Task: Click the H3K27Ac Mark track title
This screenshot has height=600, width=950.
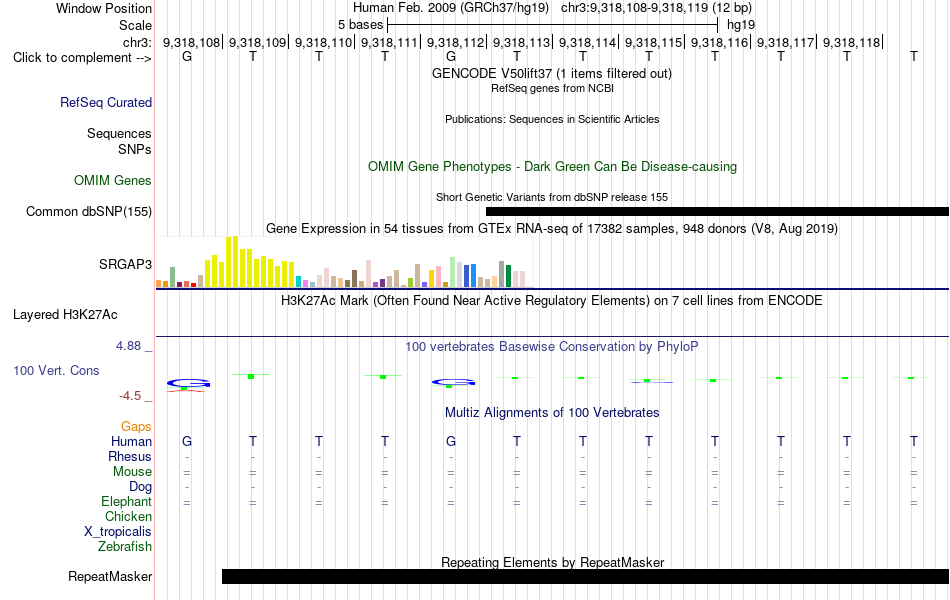Action: point(552,301)
